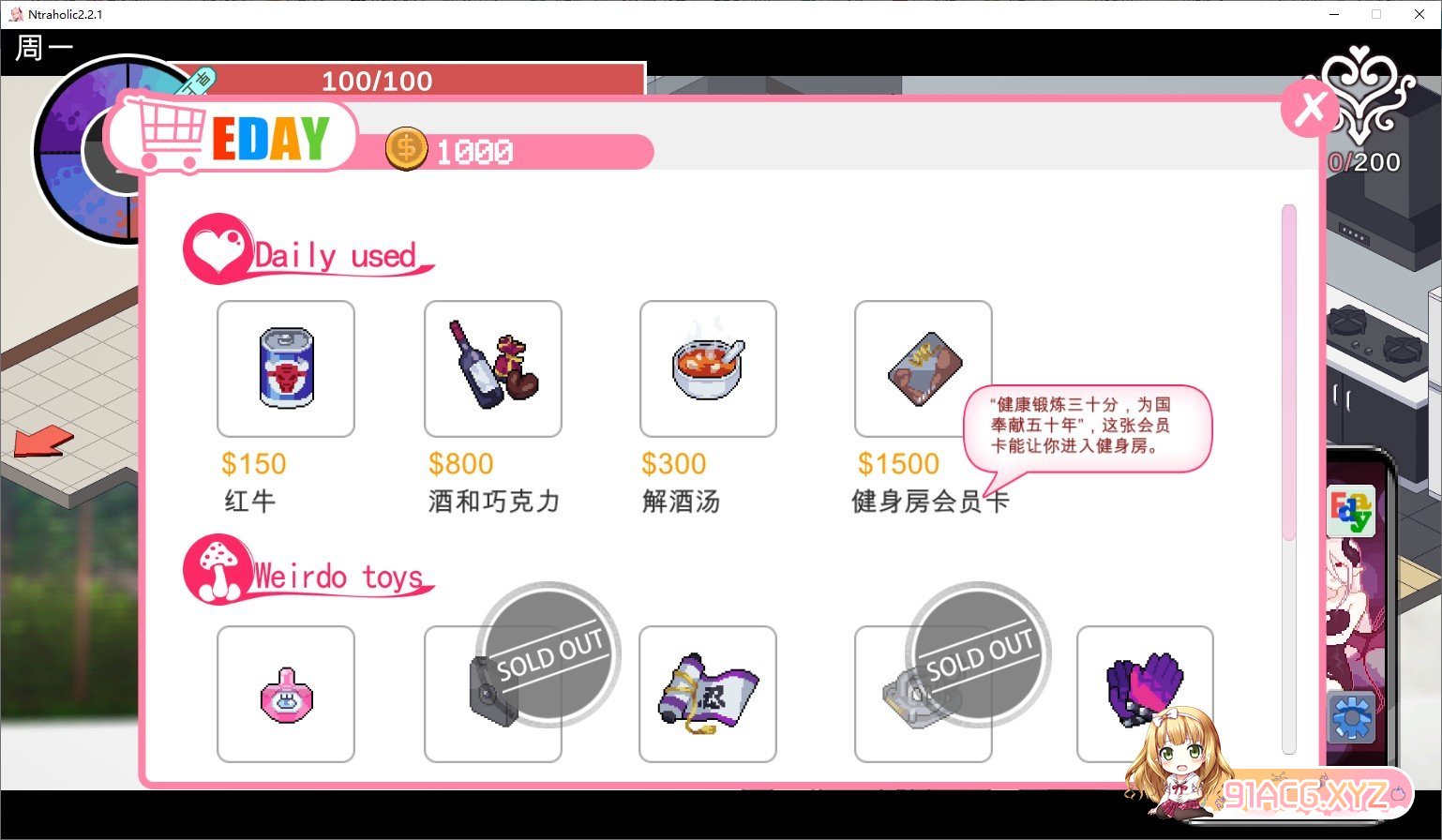Select the pink potion bottle item
The image size is (1442, 840).
coord(286,694)
